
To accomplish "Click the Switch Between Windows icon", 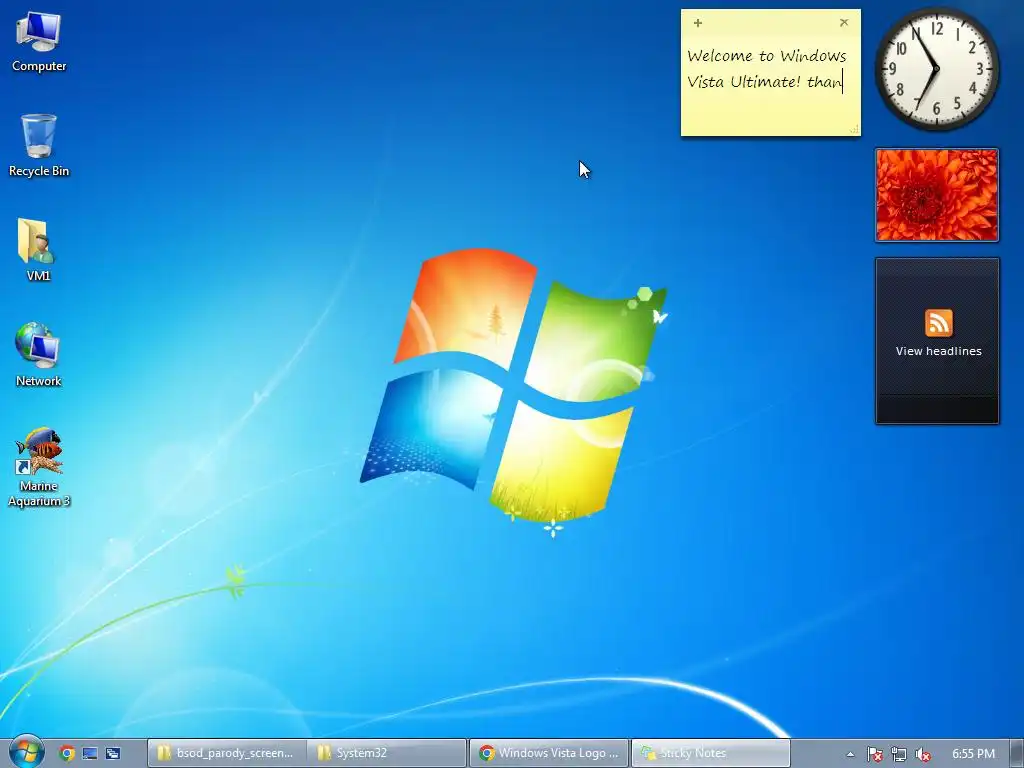I will tap(112, 753).
